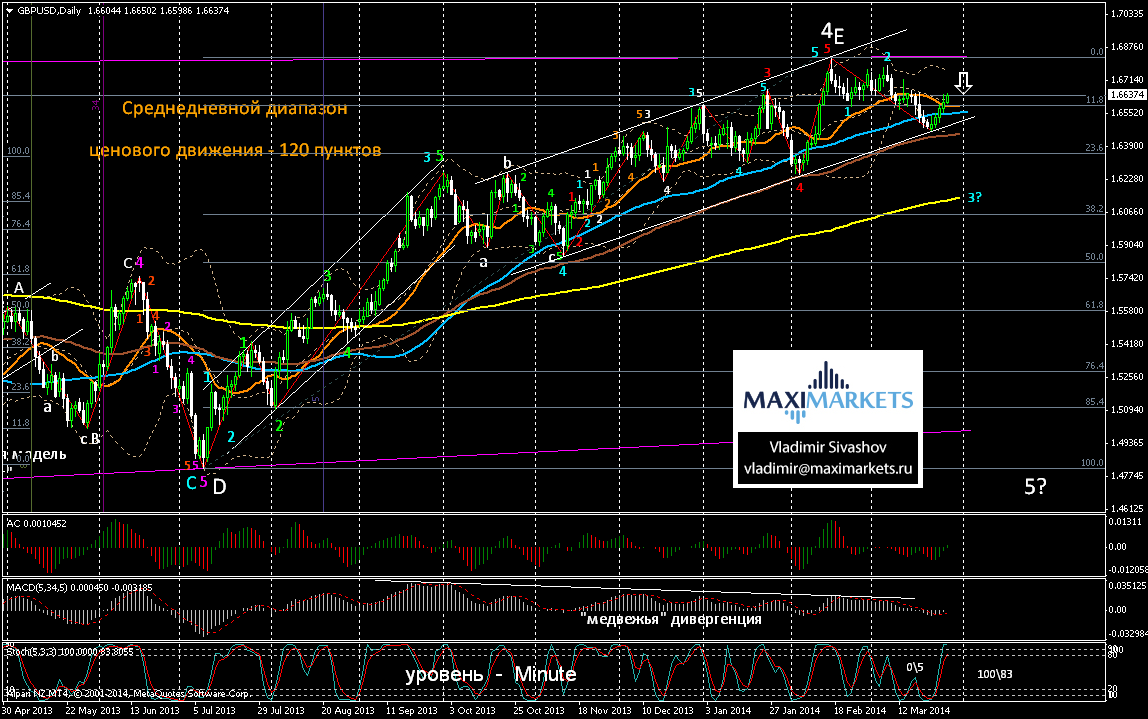Click the 1.68760 price scale value
The image size is (1148, 719).
(x=1128, y=47)
